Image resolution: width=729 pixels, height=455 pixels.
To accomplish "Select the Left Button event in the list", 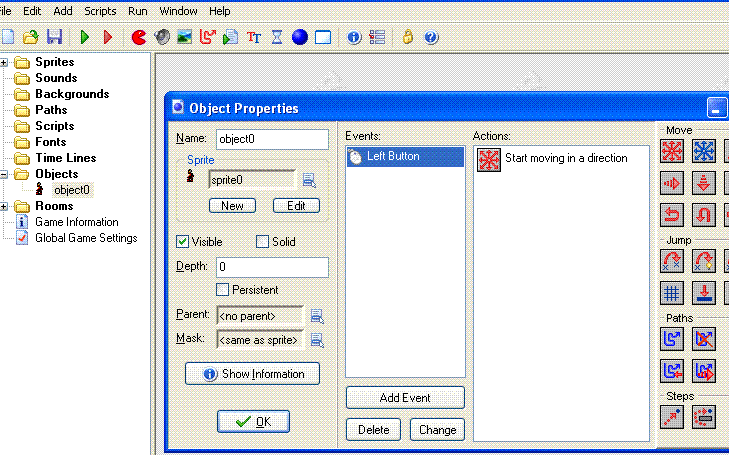I will [405, 157].
